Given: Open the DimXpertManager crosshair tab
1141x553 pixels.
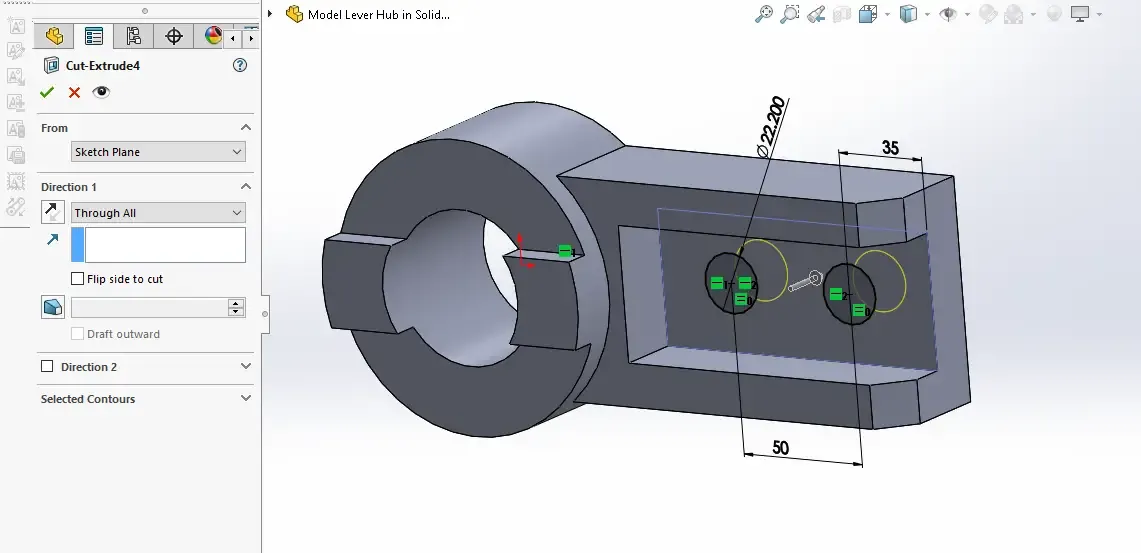Looking at the screenshot, I should coord(173,36).
